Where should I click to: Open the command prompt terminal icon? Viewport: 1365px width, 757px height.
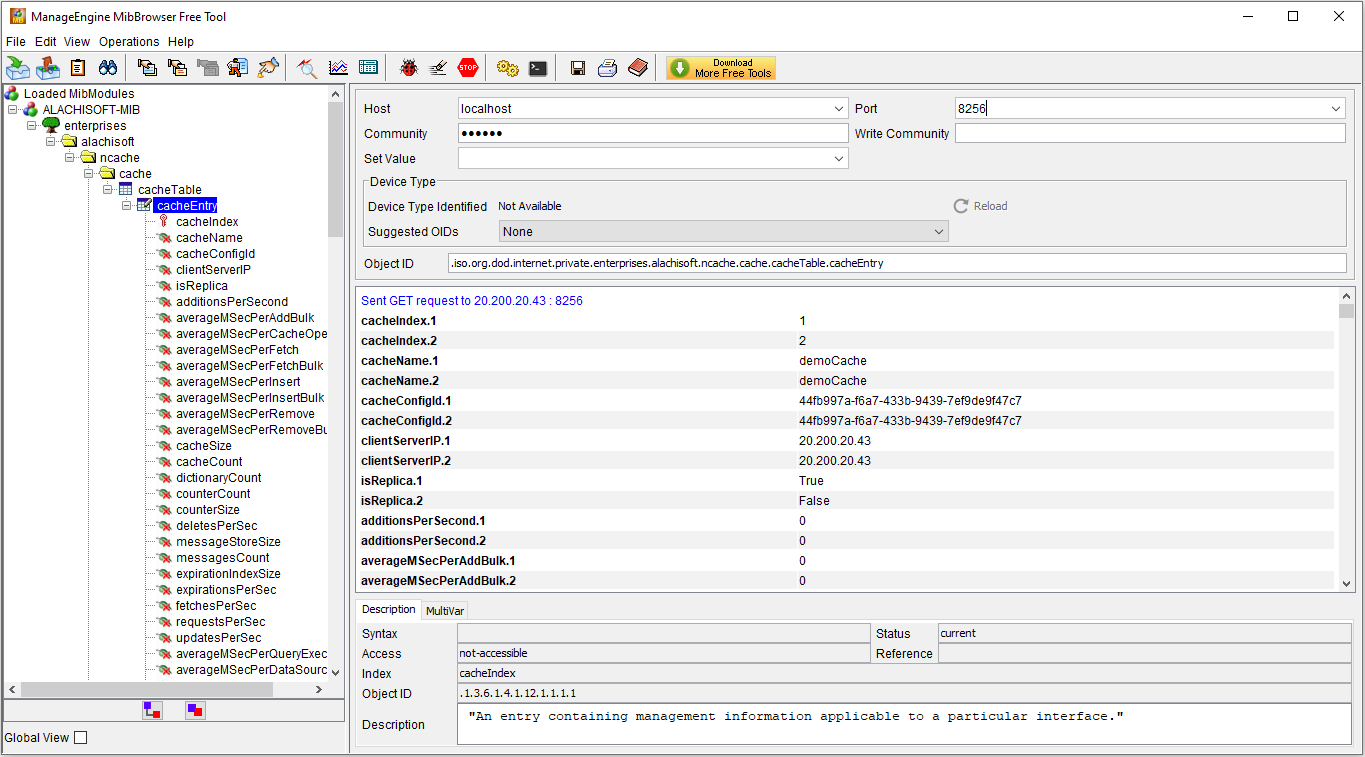538,68
